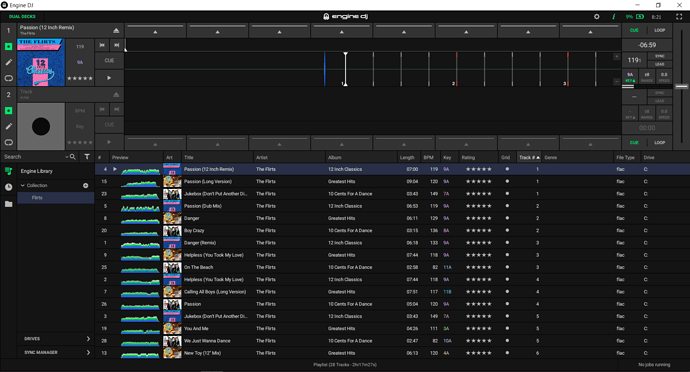Click deck 1 SPEED 0.0 readout
This screenshot has height=372, width=690.
(x=664, y=77)
